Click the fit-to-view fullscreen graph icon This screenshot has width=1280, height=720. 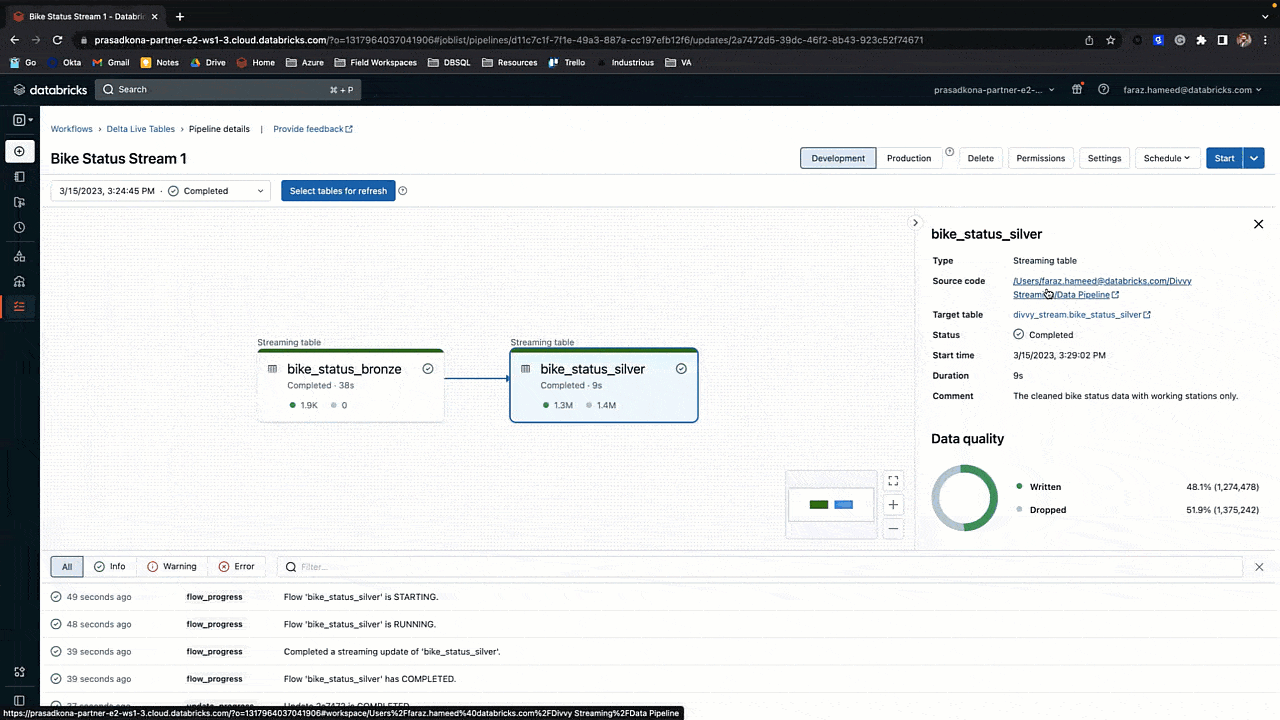(x=894, y=481)
